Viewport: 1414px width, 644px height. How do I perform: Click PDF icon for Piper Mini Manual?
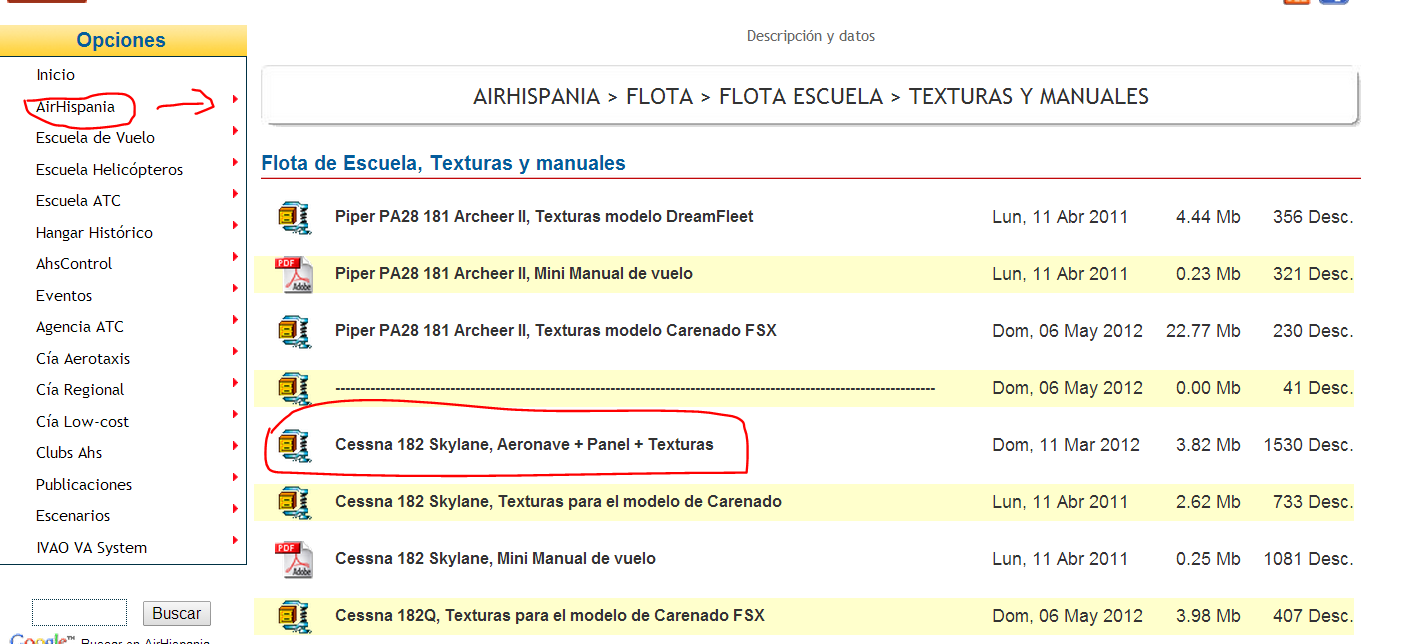[x=294, y=274]
